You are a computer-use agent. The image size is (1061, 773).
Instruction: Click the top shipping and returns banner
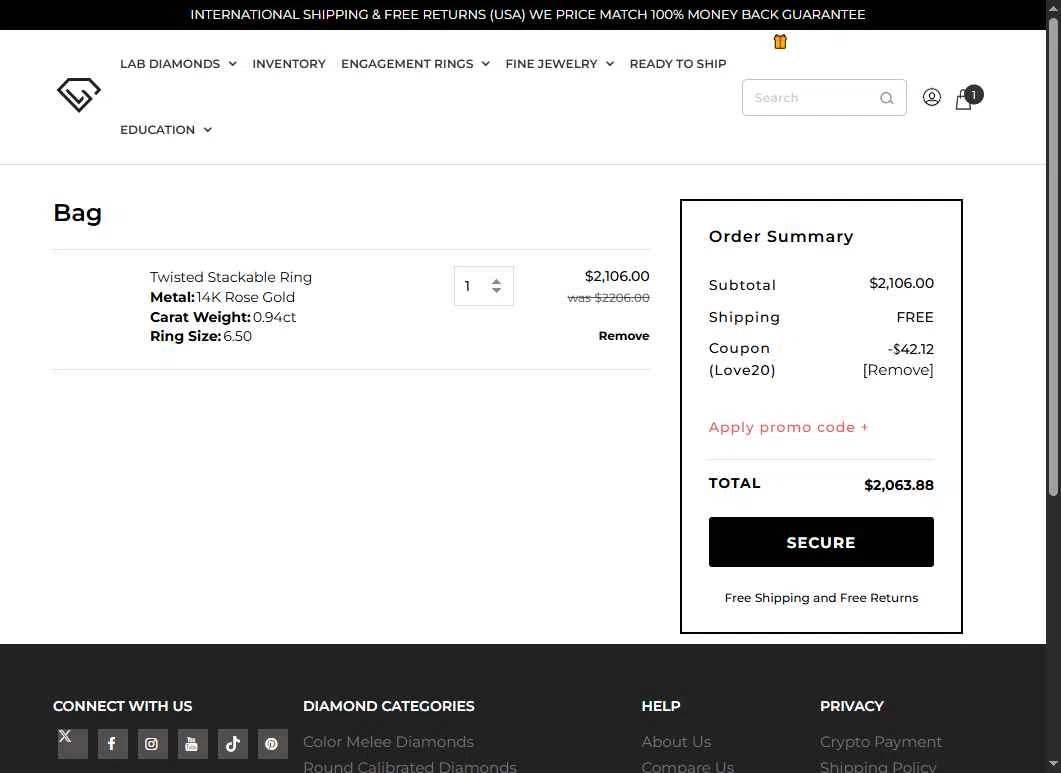pos(528,14)
